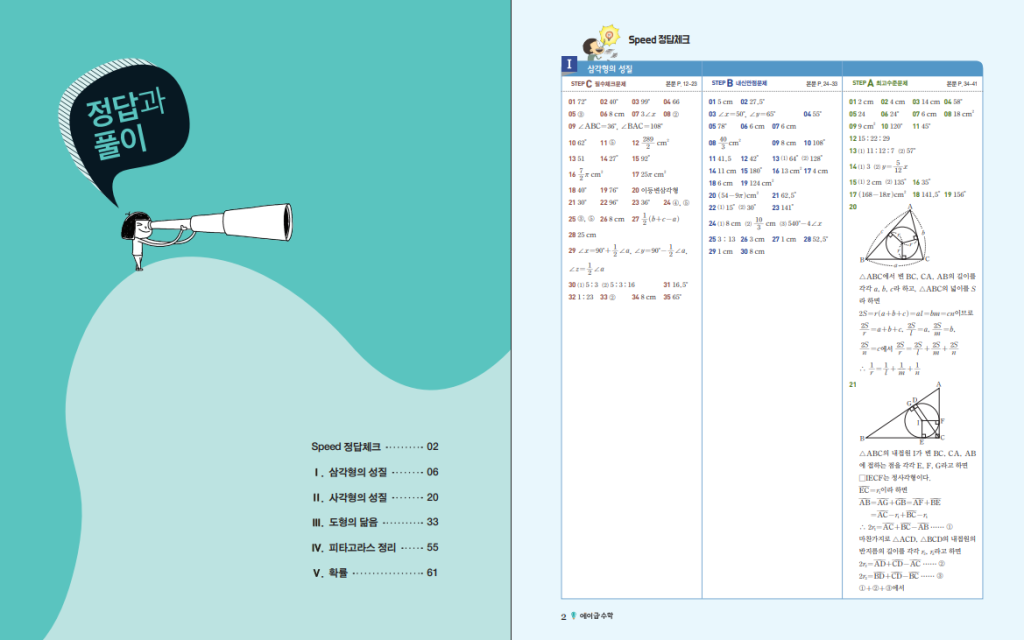This screenshot has height=640, width=1024.
Task: Click the lightbulb character icon beside Speed 정답체크
Action: [x=608, y=40]
